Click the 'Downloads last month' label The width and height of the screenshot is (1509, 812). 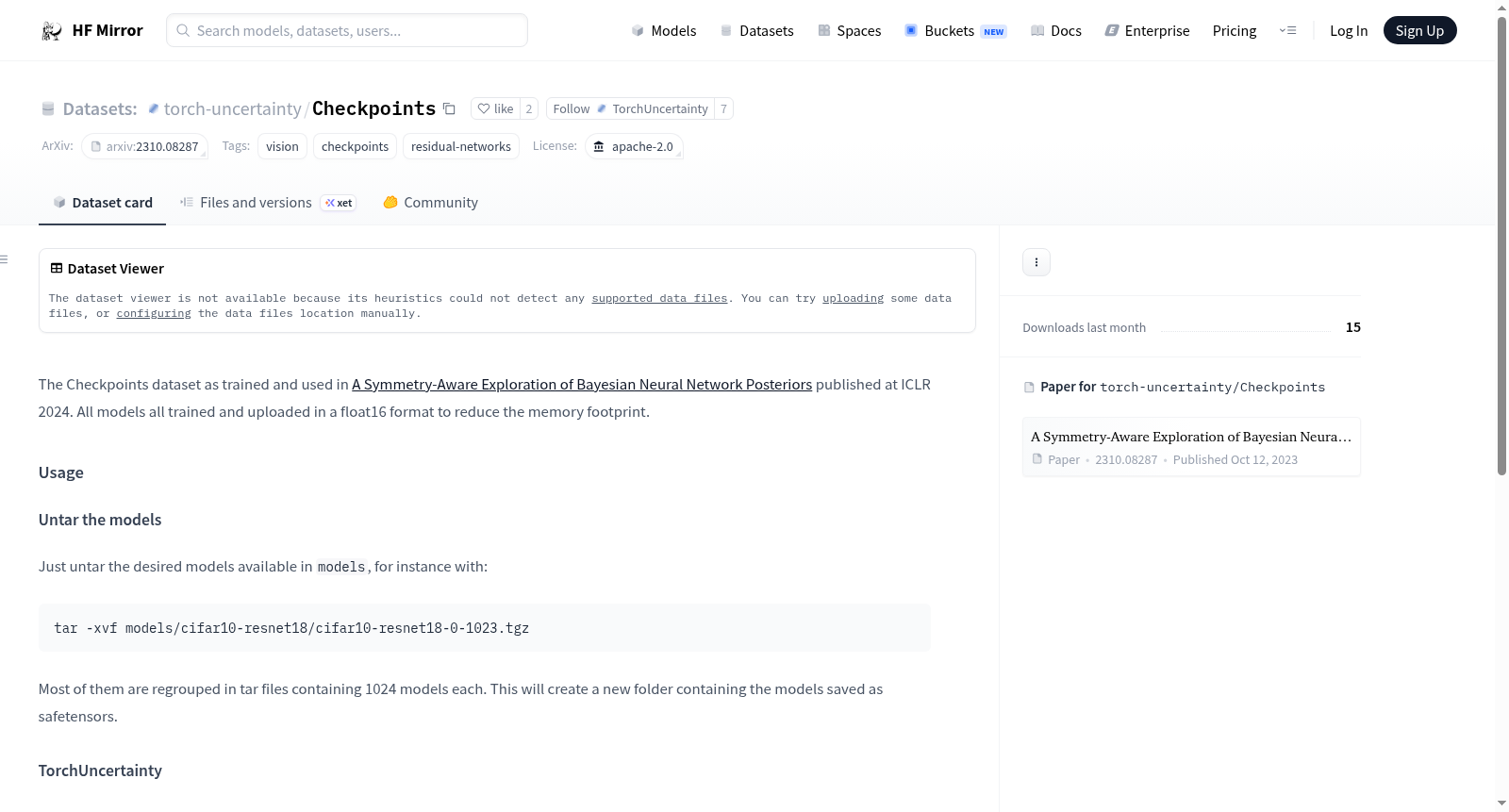tap(1085, 328)
